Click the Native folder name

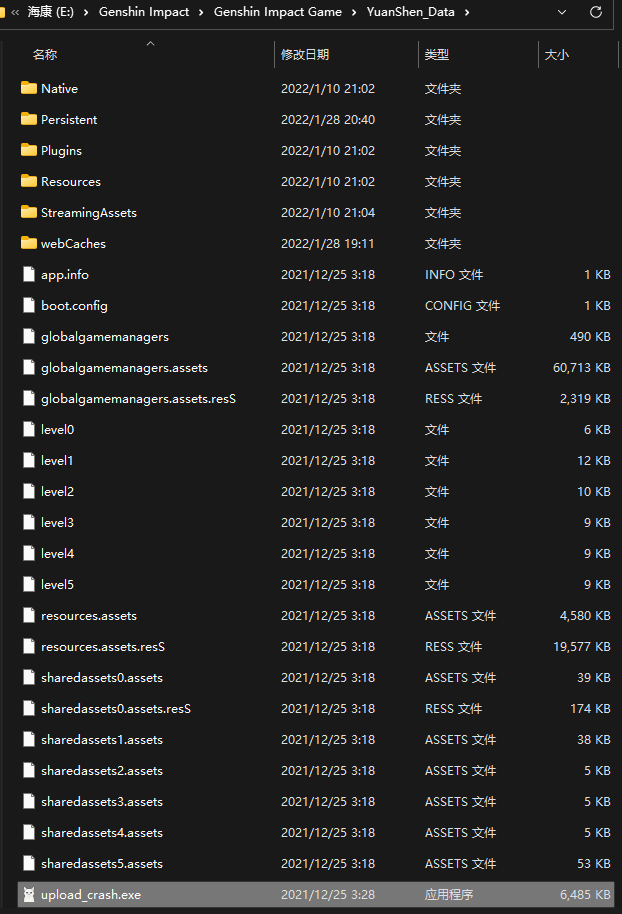click(59, 88)
